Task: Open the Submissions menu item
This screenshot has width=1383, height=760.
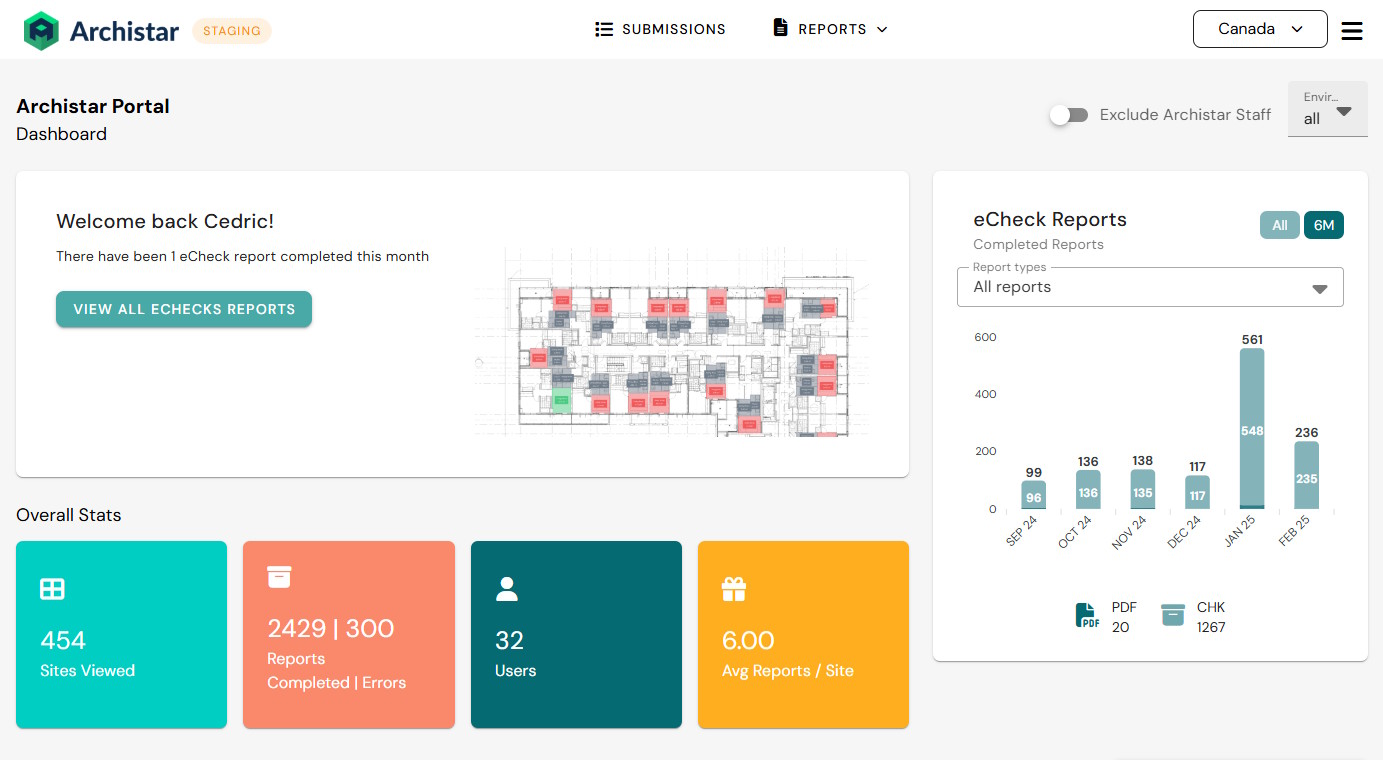Action: (x=660, y=29)
